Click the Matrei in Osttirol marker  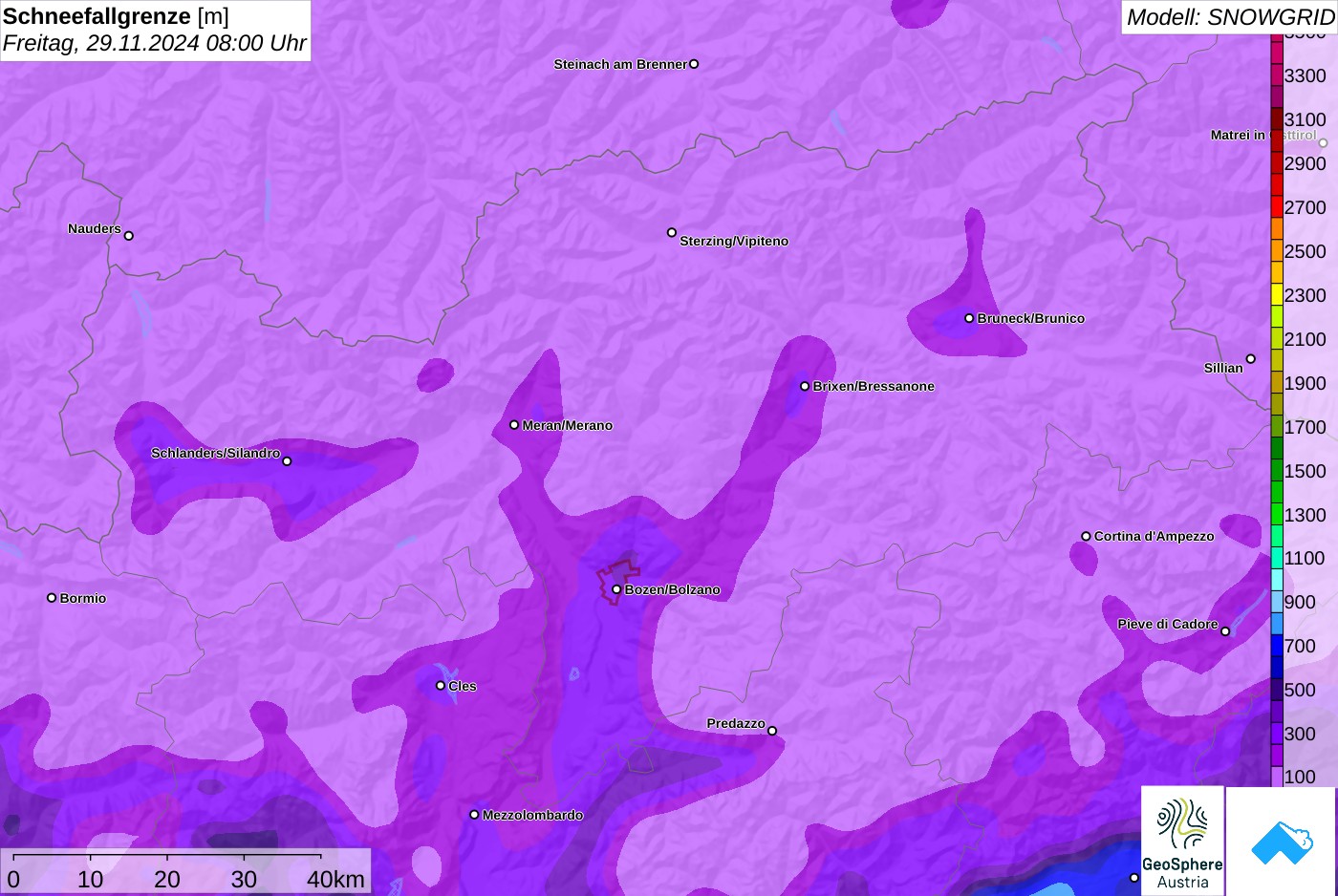(x=1324, y=143)
